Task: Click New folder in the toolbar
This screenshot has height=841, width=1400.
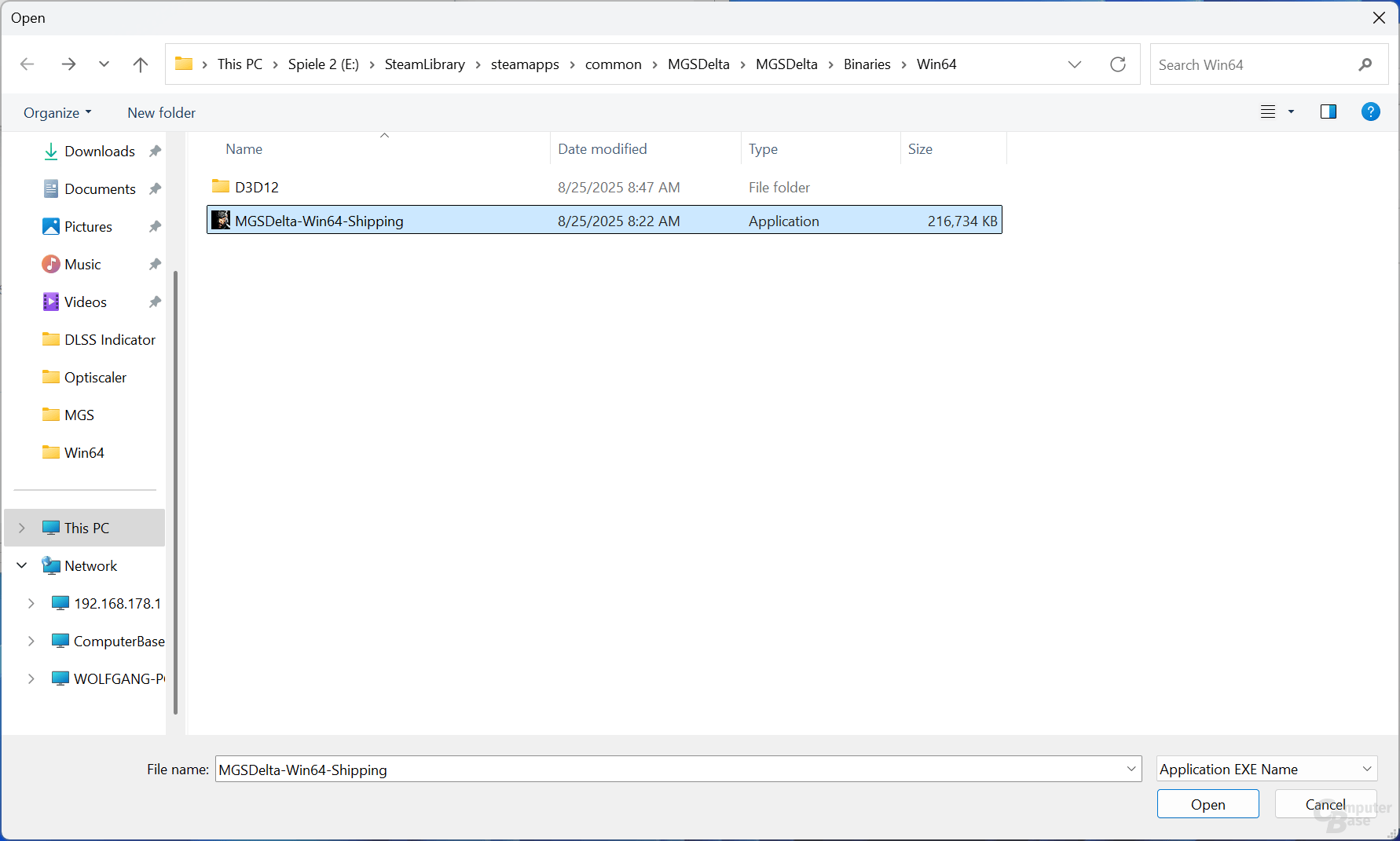Action: click(161, 112)
